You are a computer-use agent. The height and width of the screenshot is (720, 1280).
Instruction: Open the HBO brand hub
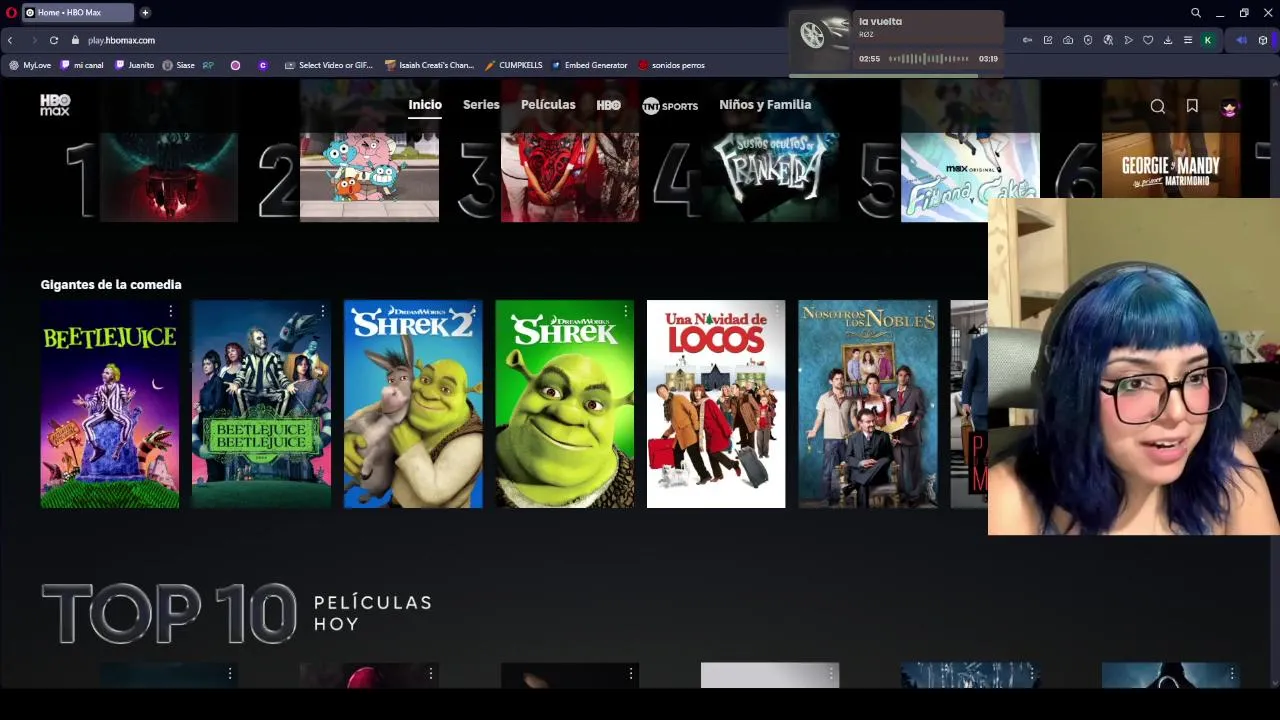tap(608, 105)
